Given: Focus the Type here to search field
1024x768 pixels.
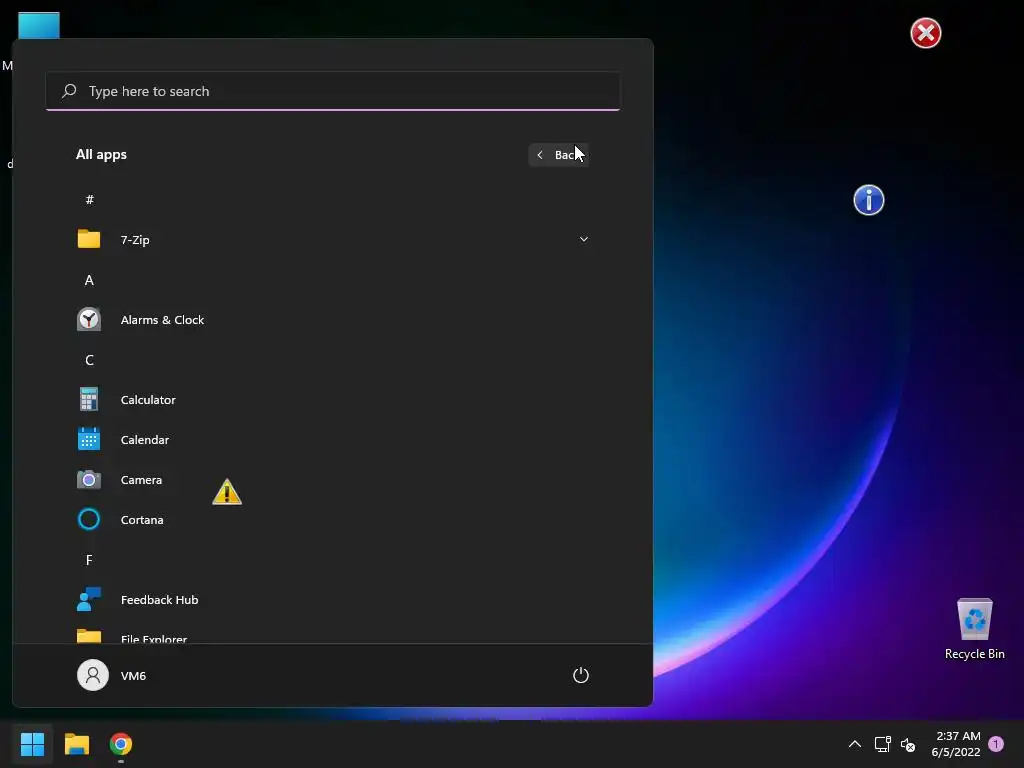Looking at the screenshot, I should pyautogui.click(x=333, y=91).
